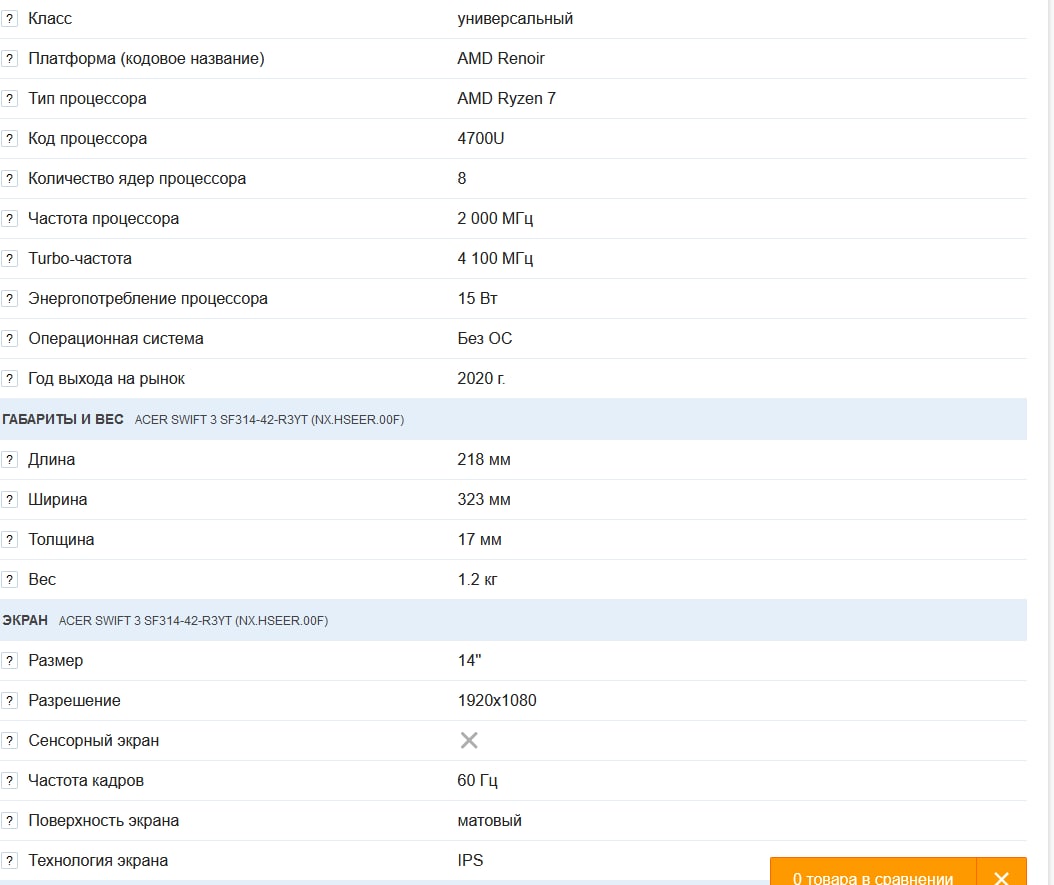The width and height of the screenshot is (1054, 885).
Task: Open help icon for Ширина row
Action: pyautogui.click(x=9, y=499)
